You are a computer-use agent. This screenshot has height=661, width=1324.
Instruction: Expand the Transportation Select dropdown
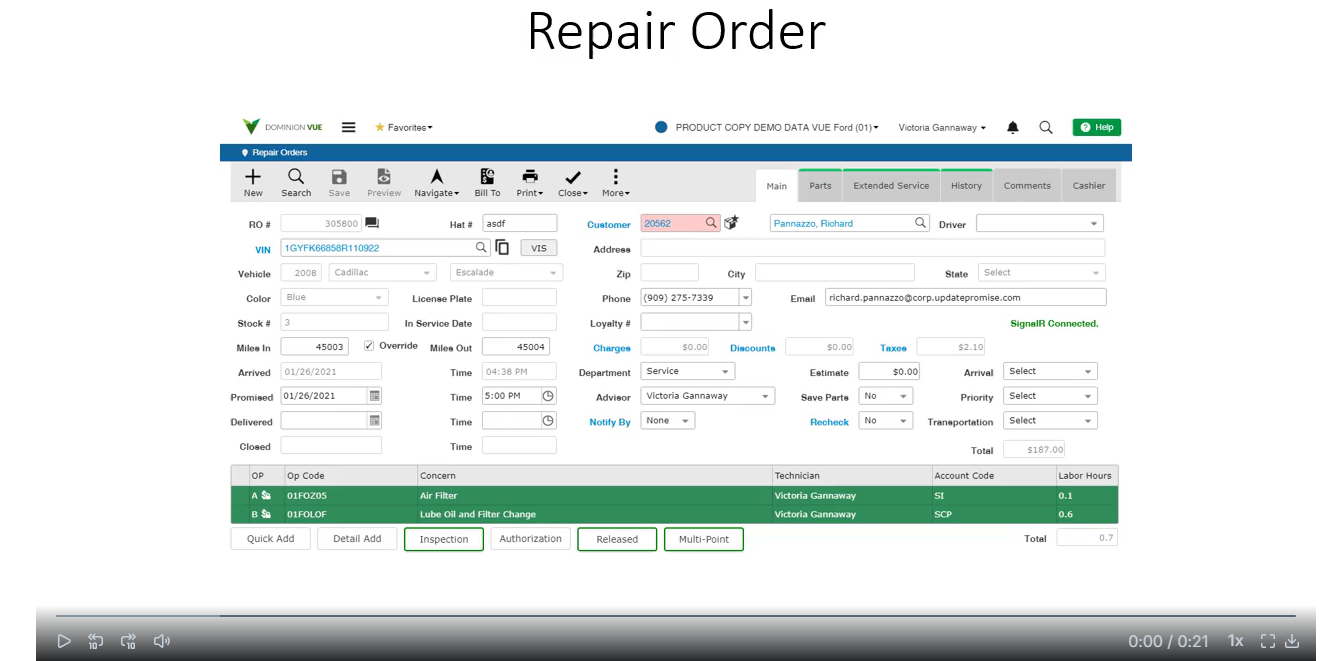[1050, 421]
